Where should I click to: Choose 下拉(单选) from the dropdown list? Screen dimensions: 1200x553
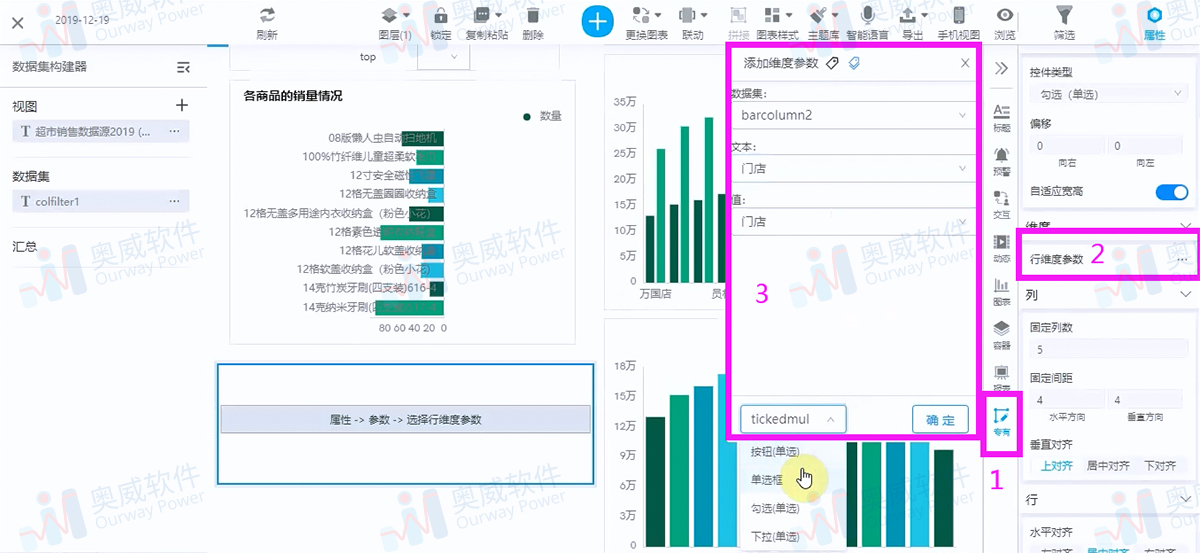(x=774, y=536)
